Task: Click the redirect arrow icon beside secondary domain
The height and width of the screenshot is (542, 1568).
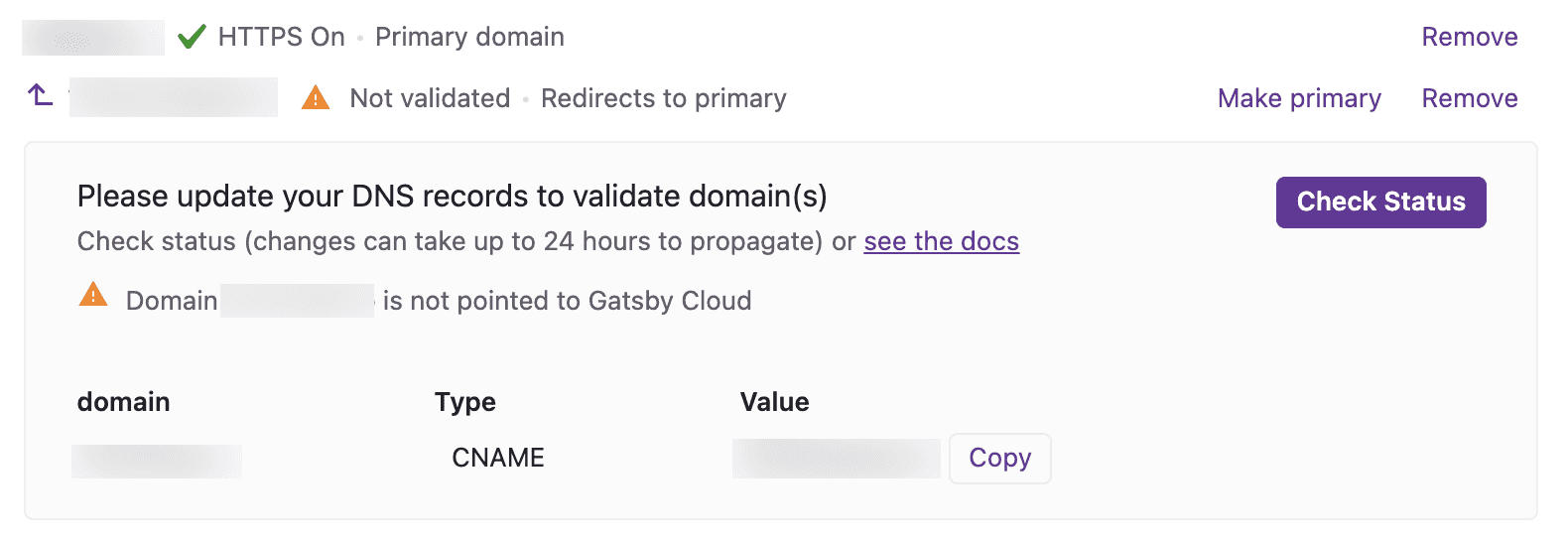Action: [x=40, y=95]
